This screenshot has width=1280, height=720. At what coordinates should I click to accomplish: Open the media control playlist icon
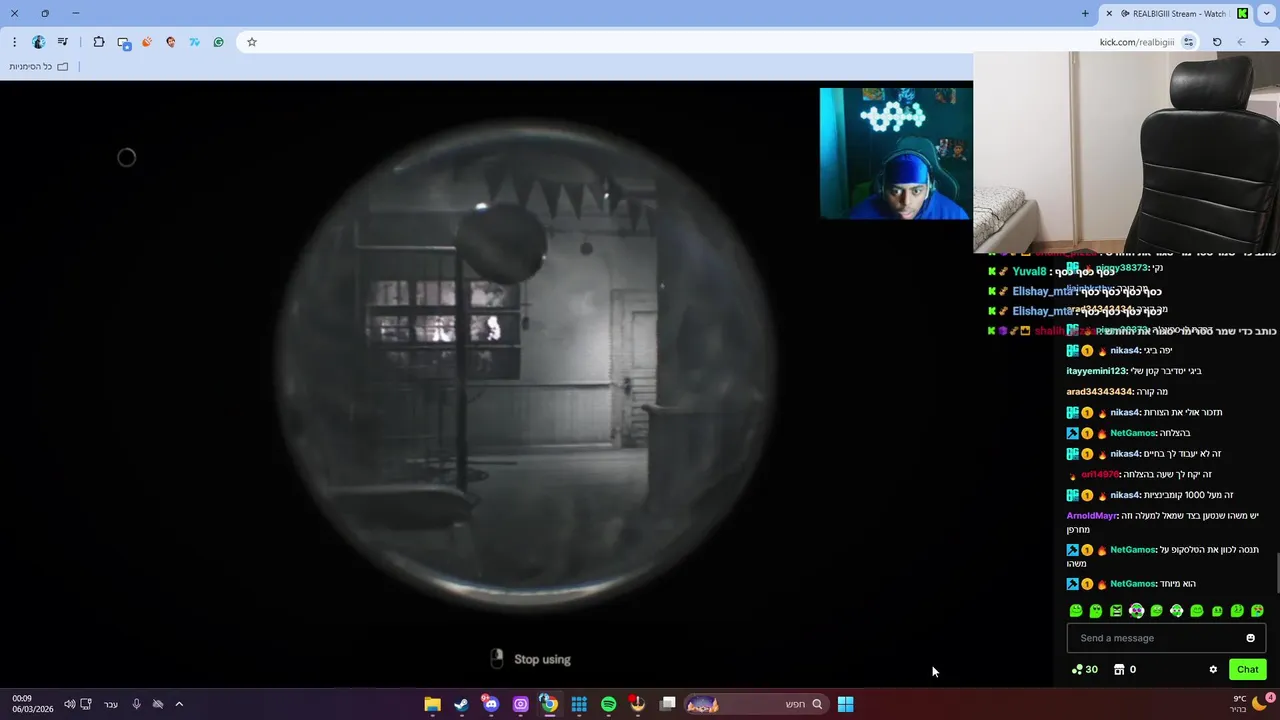coord(63,42)
